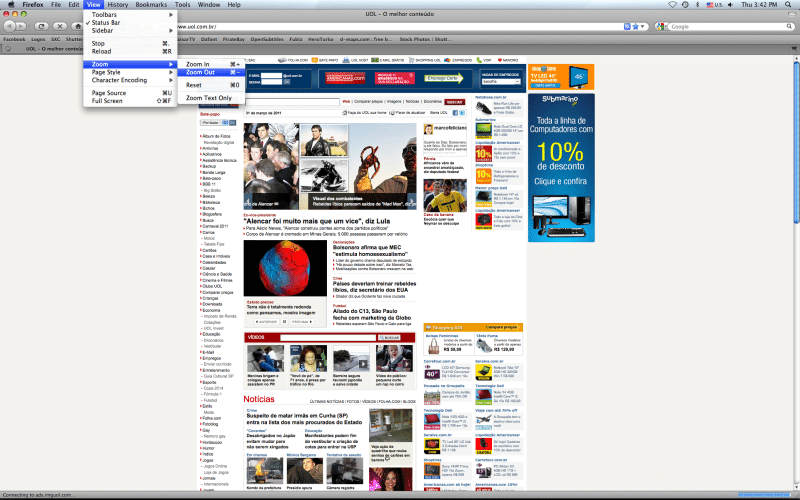Click the US flag input source icon
The image size is (800, 500).
710,5
